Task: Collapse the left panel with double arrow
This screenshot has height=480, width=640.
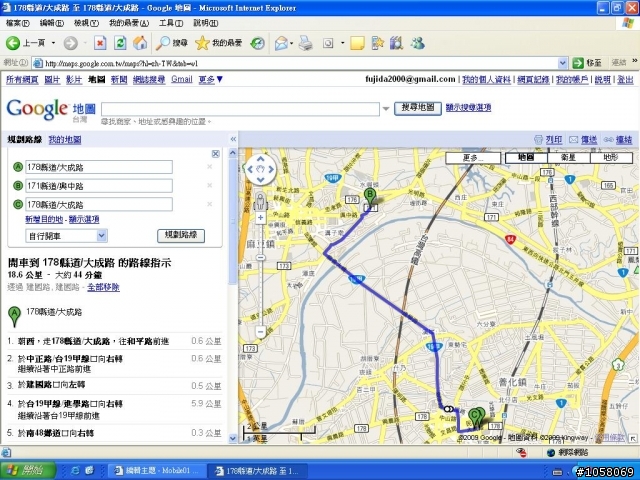Action: pos(233,139)
